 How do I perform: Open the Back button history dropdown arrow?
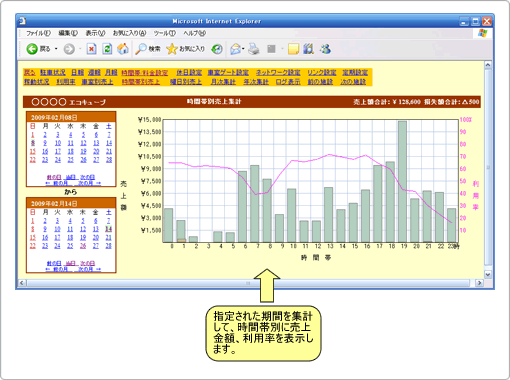click(x=56, y=49)
